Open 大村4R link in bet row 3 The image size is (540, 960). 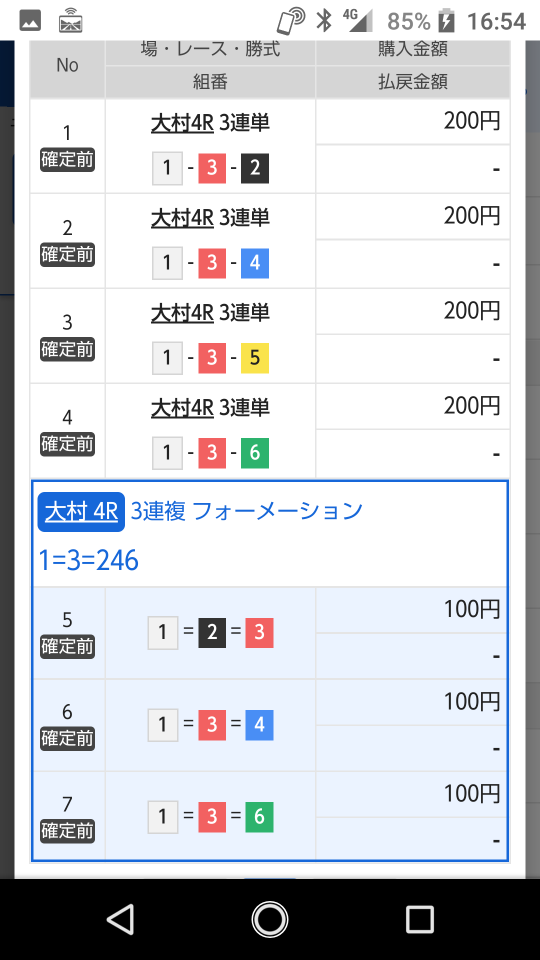[x=182, y=313]
